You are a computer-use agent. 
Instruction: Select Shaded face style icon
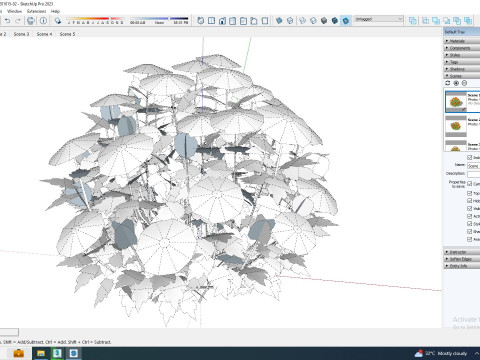(x=324, y=21)
